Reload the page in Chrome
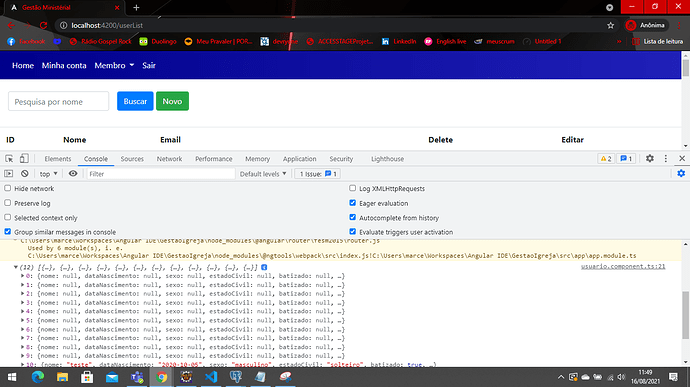This screenshot has width=690, height=387. (x=43, y=26)
